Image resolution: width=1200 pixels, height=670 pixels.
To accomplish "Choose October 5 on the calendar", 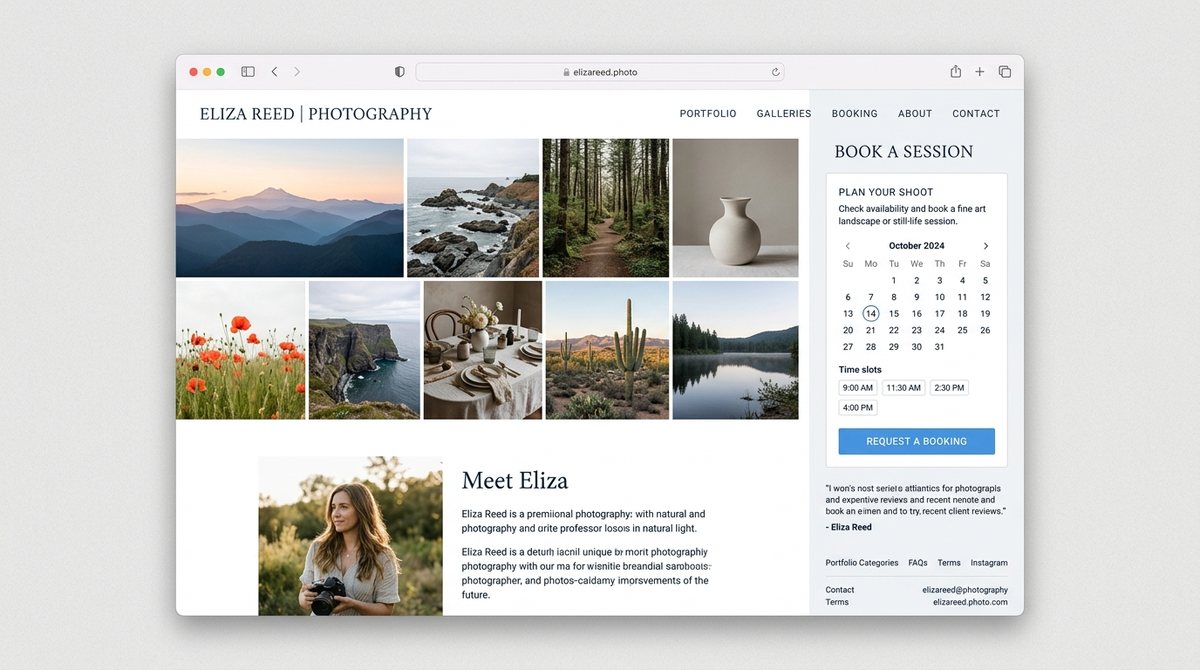I will point(985,281).
